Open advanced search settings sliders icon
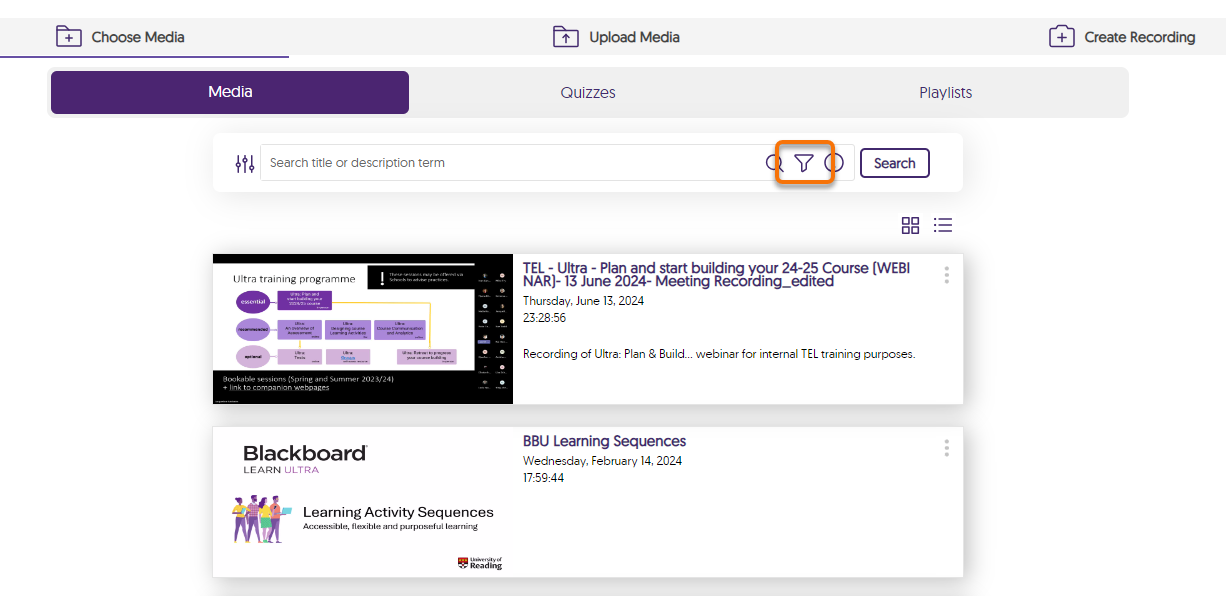1226x596 pixels. [245, 164]
